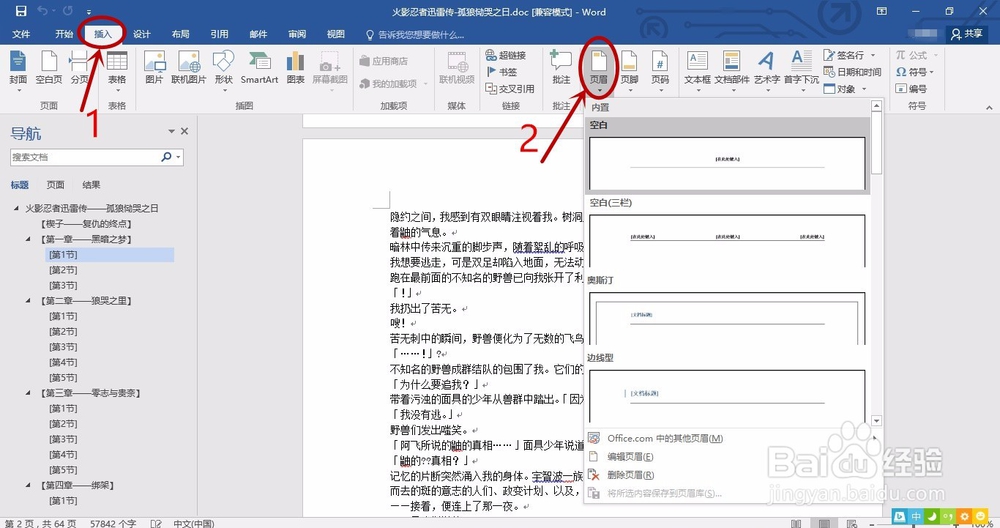Switch to the Layout (布局) tab
This screenshot has height=528, width=1000.
coord(180,34)
